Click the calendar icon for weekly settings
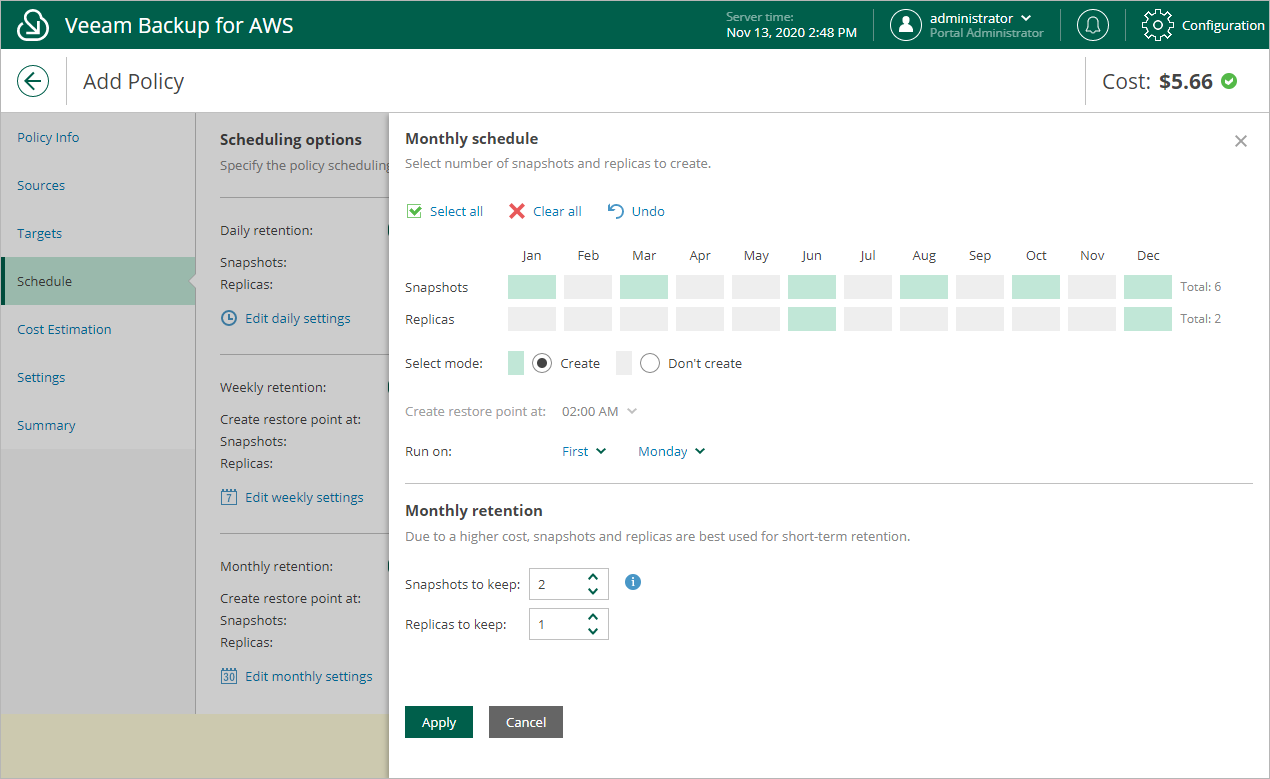This screenshot has height=779, width=1270. click(229, 497)
